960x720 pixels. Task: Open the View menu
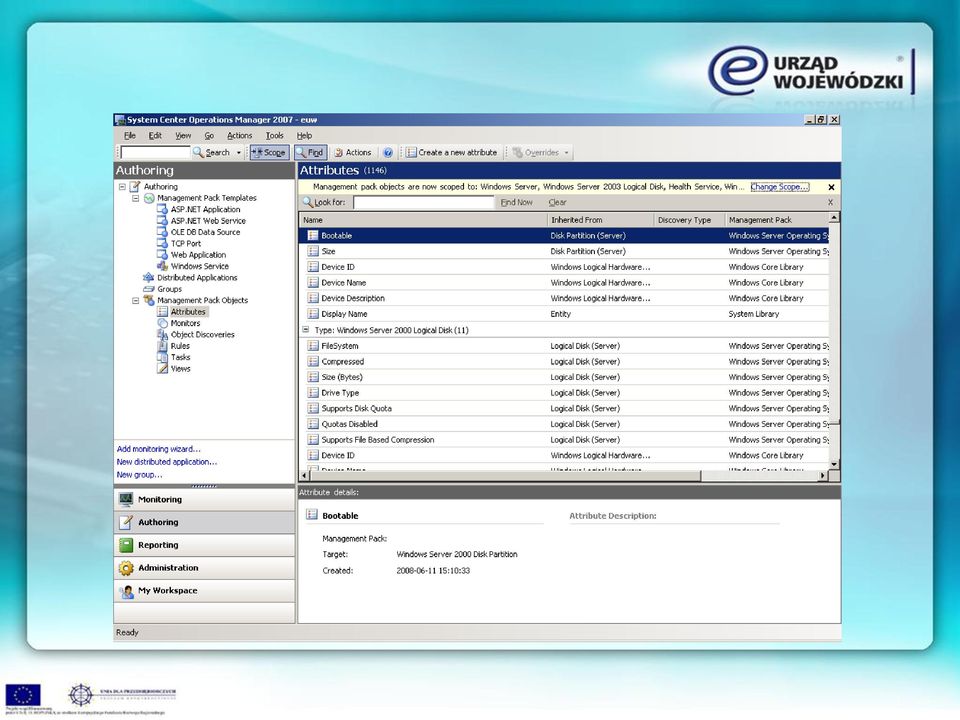pos(183,136)
